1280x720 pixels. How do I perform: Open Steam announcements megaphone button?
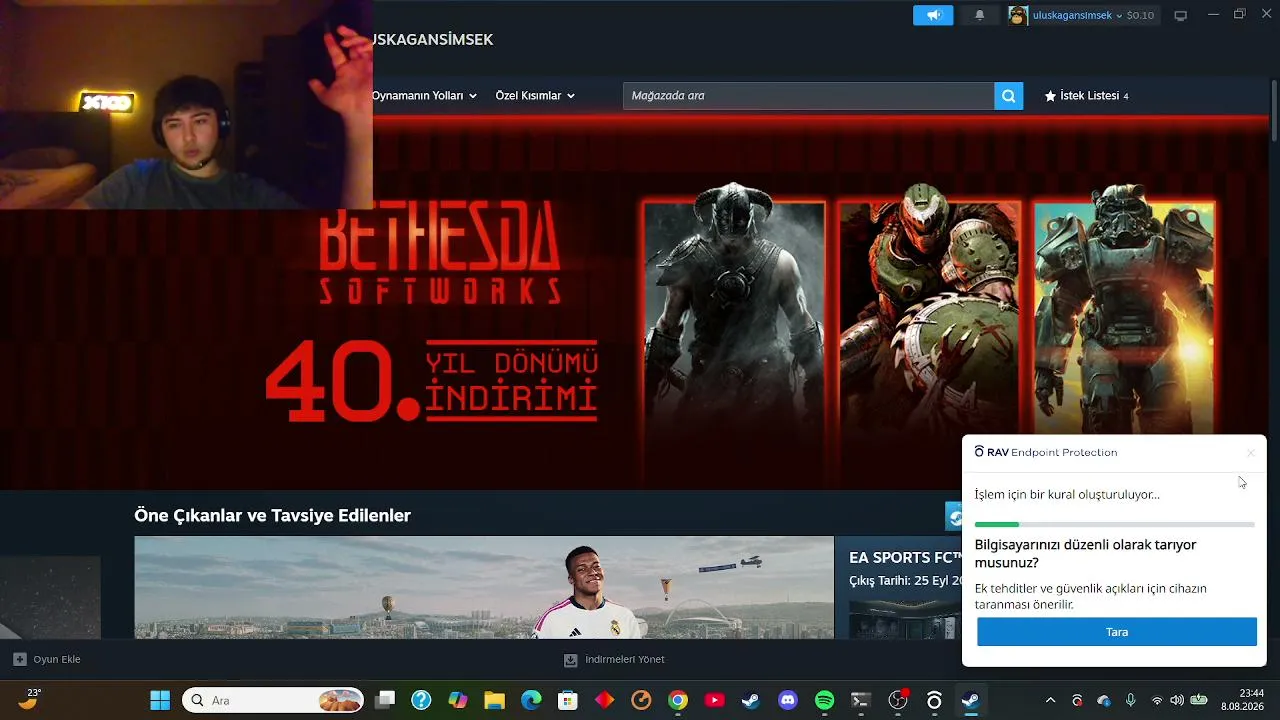coord(933,15)
